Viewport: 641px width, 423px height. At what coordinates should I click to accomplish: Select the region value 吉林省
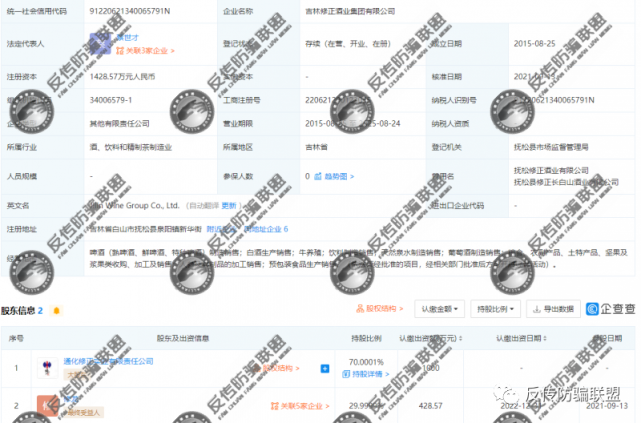tap(316, 147)
